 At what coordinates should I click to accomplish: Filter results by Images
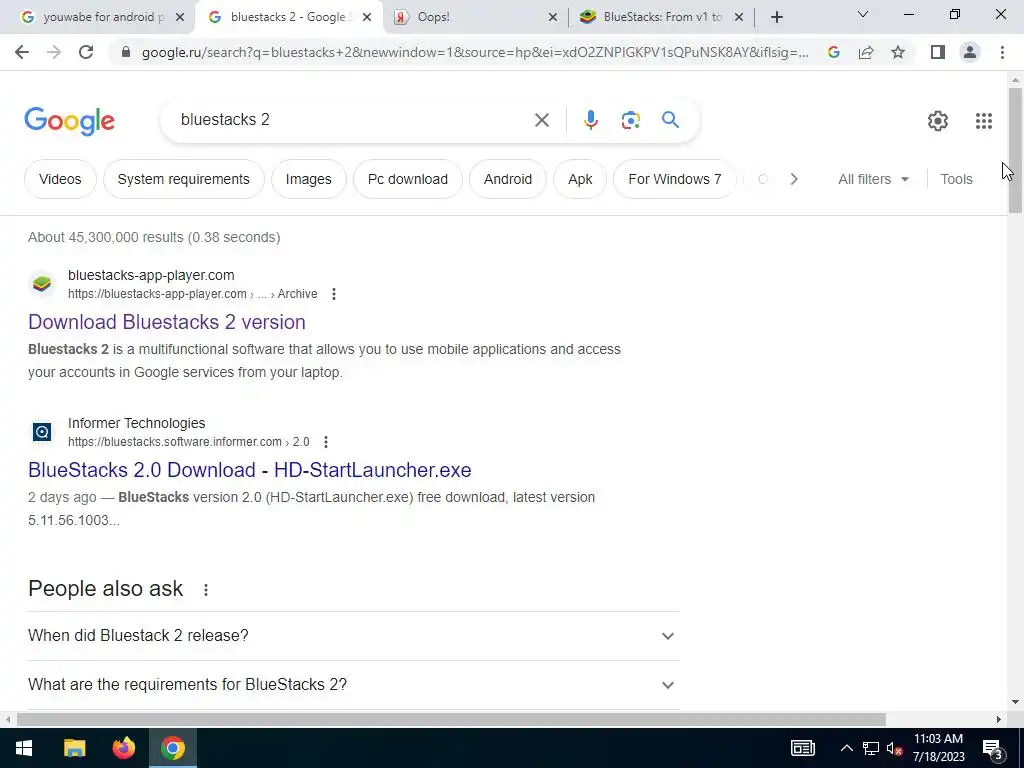coord(308,179)
